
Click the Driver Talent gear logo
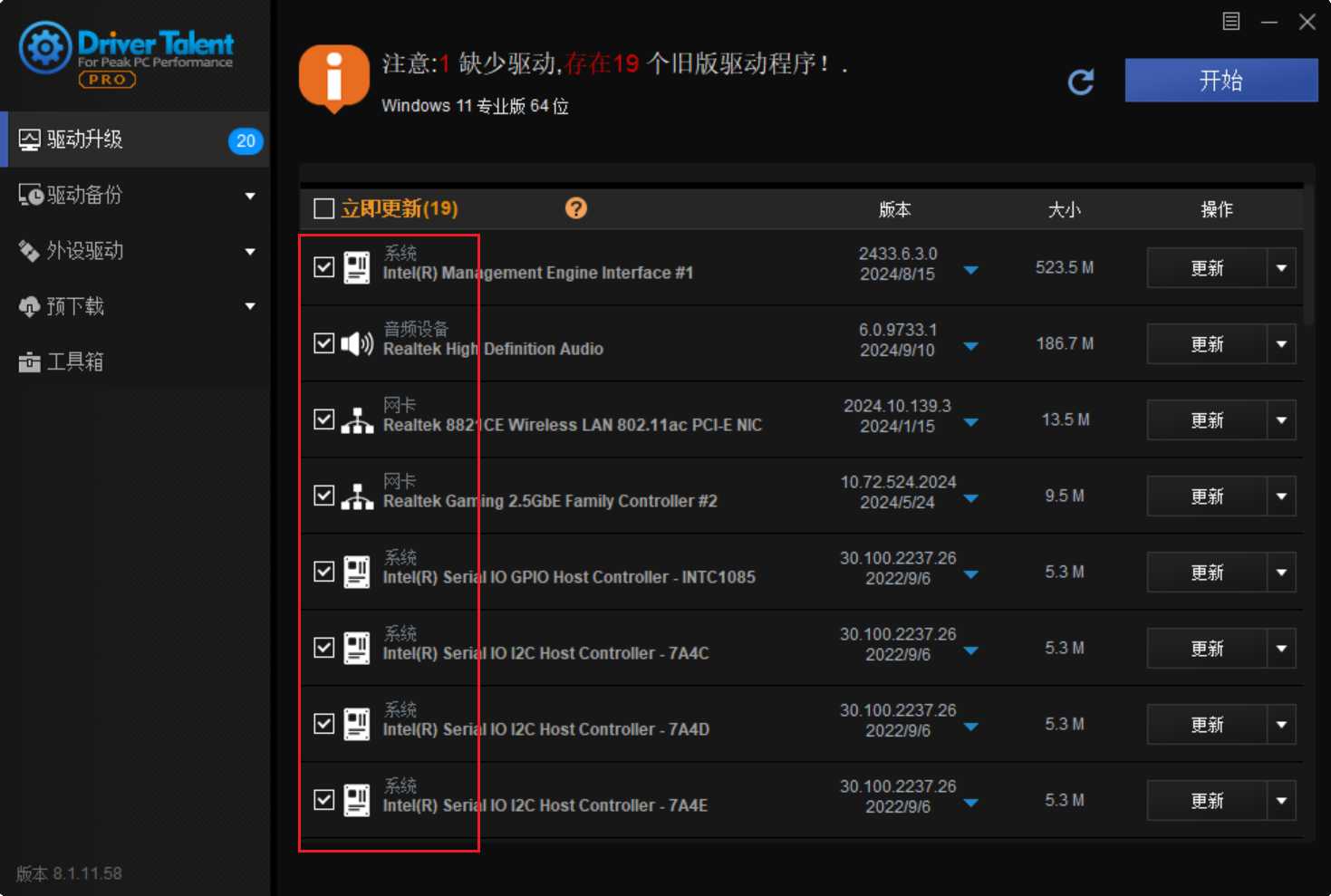tap(45, 47)
